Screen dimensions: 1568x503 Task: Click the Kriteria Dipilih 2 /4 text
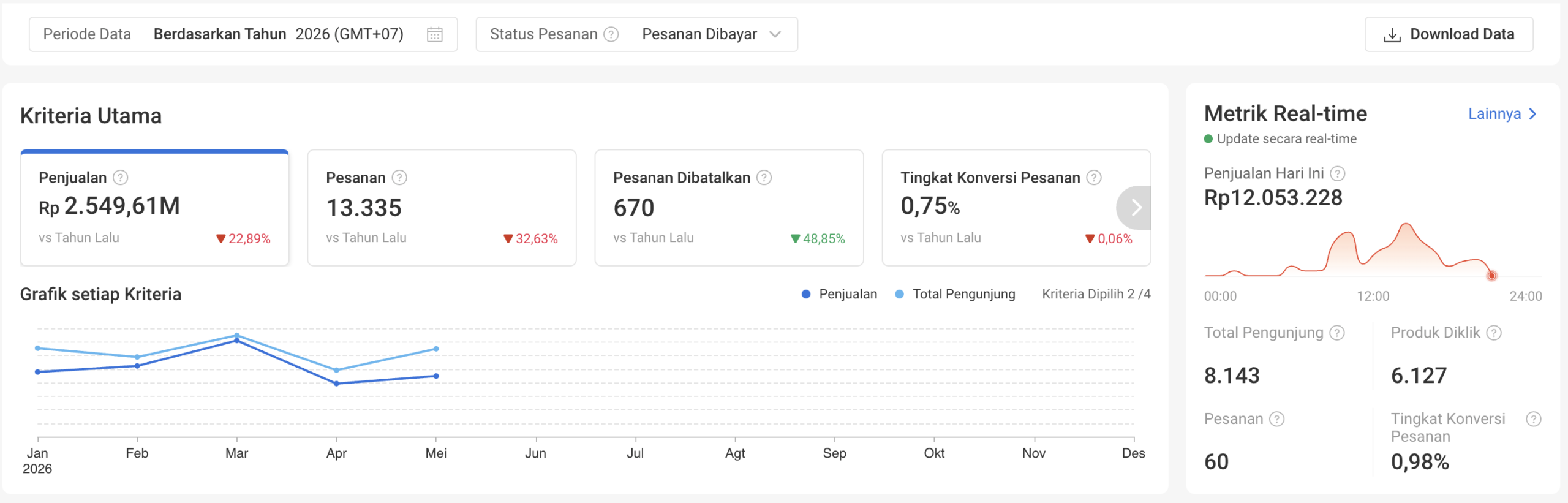click(x=1096, y=294)
